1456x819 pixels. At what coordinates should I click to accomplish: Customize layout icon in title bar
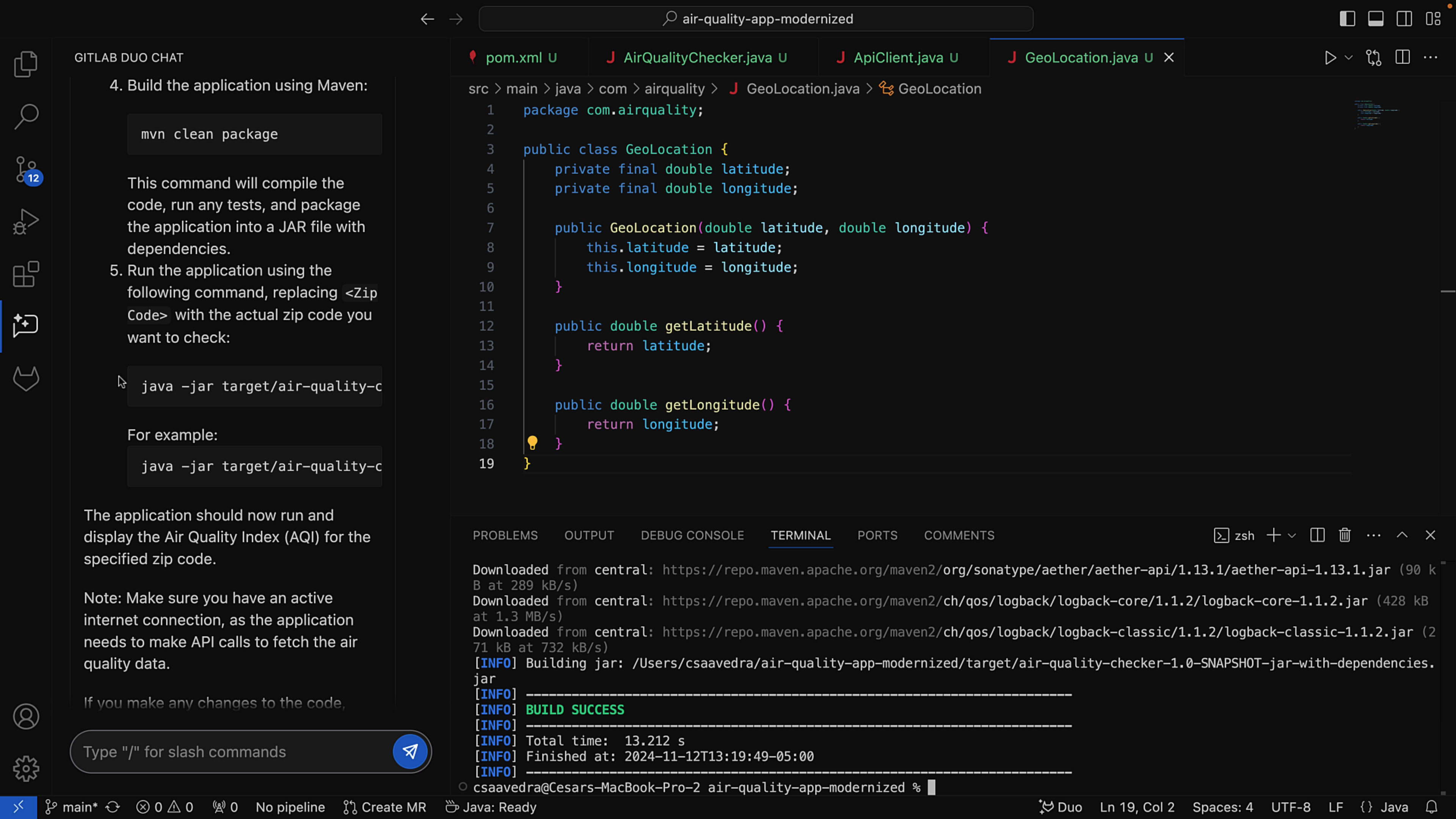pyautogui.click(x=1433, y=19)
